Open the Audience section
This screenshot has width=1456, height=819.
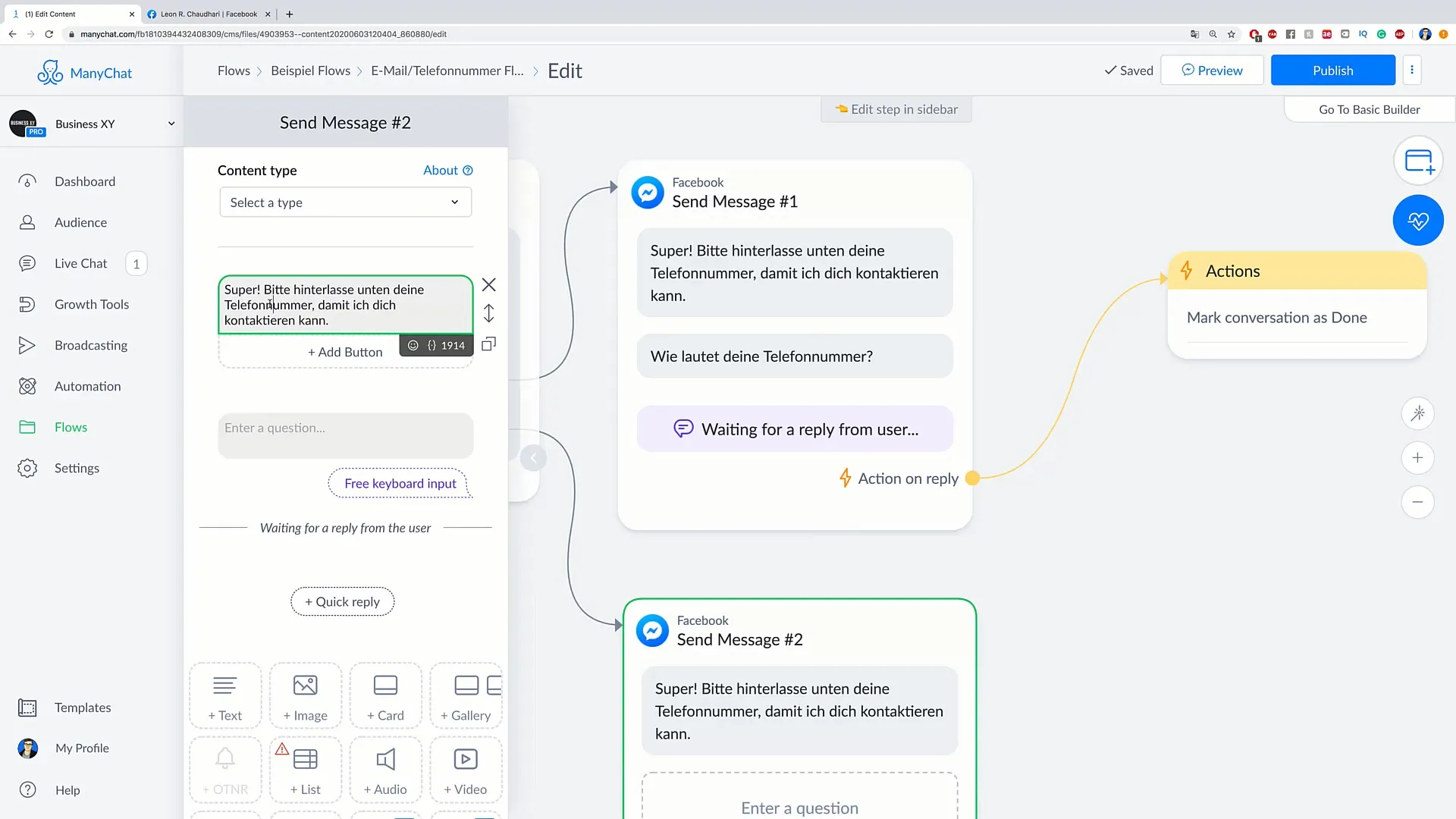tap(80, 222)
